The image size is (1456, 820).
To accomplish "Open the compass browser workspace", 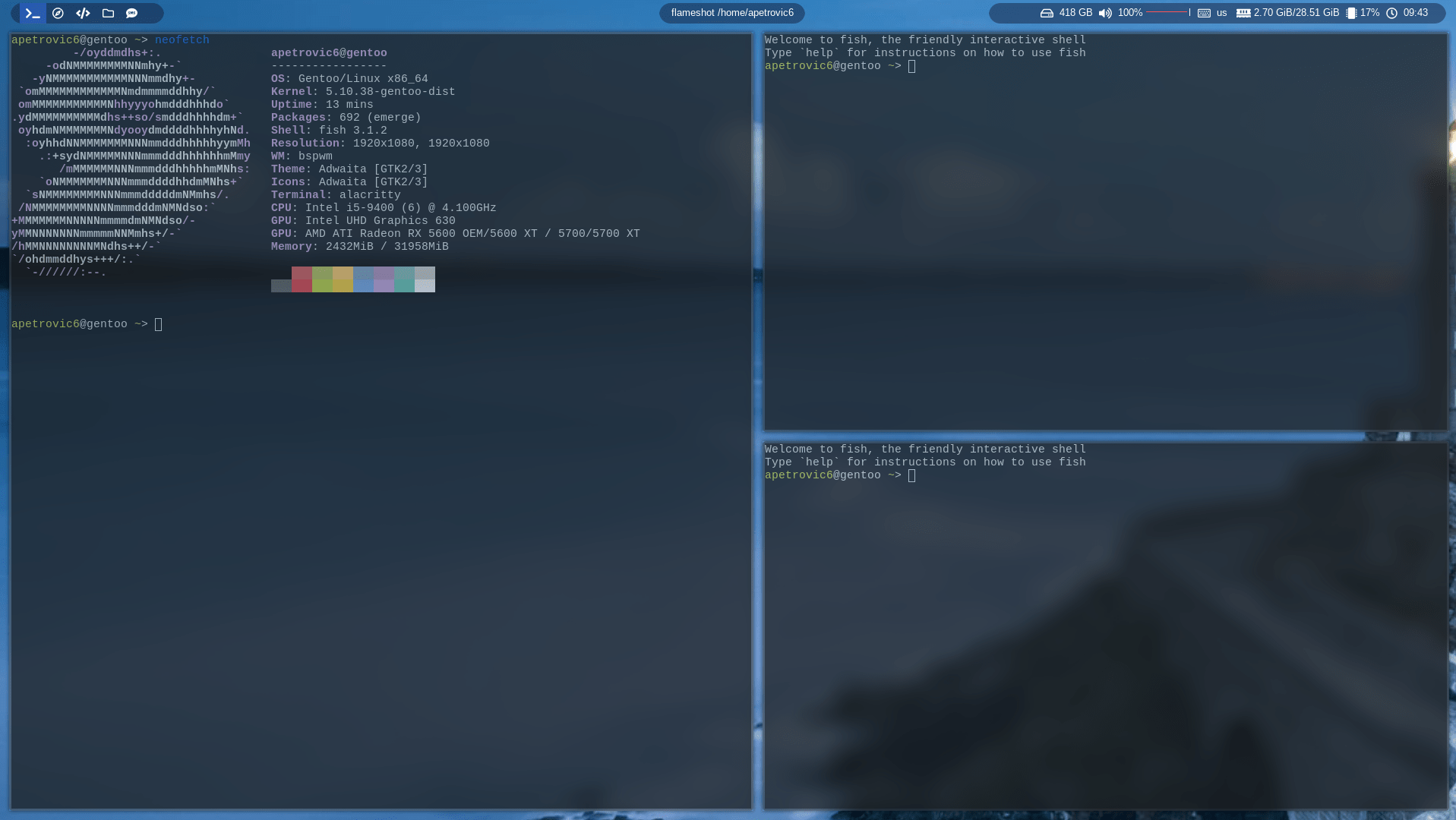I will (58, 13).
